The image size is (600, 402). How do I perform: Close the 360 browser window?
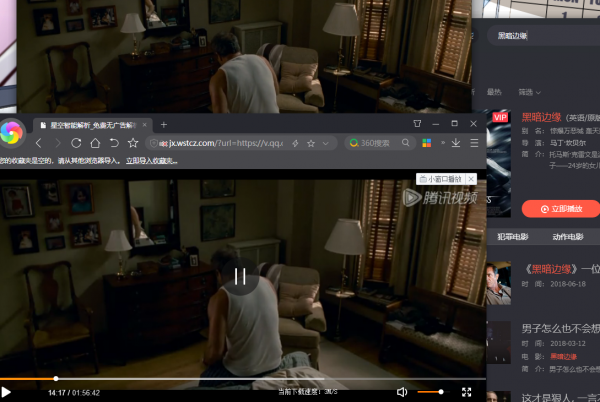point(473,124)
